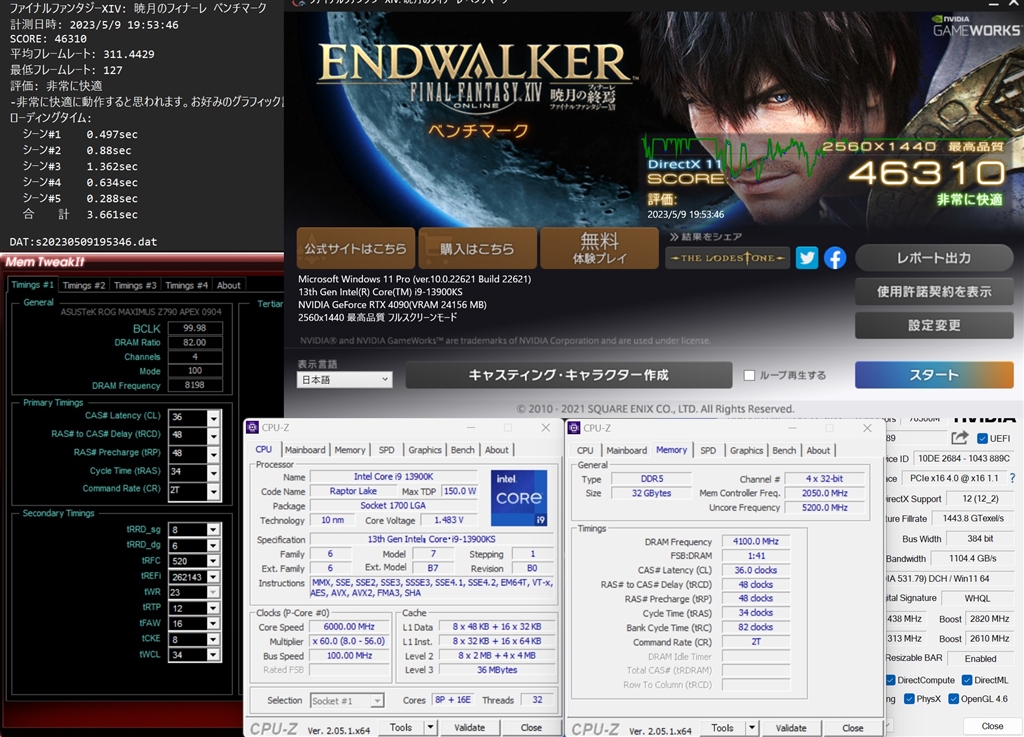Open The Lodestone share link
The image size is (1024, 737).
[x=728, y=258]
